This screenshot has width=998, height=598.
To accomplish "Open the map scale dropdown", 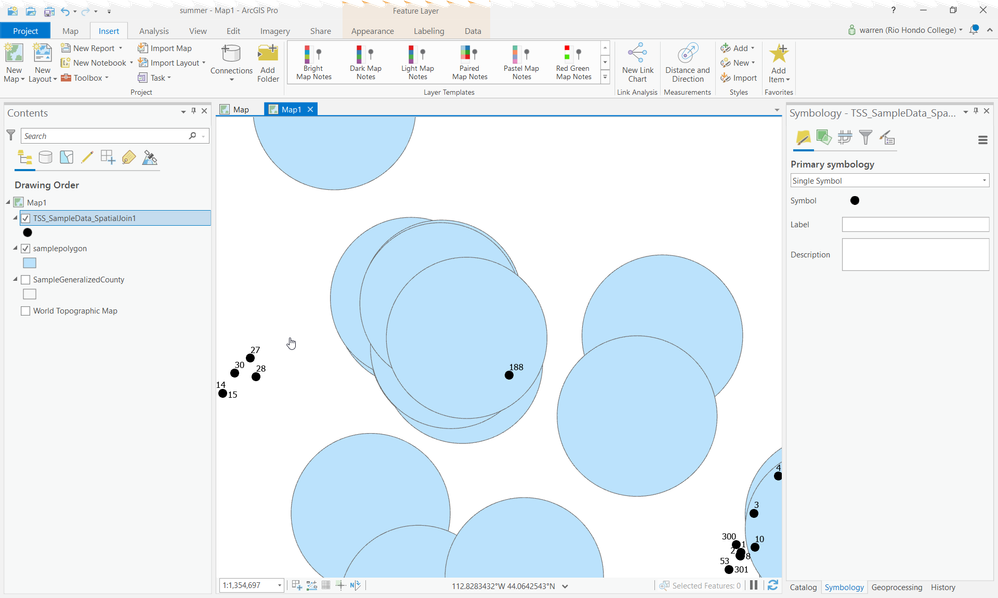I will [279, 585].
